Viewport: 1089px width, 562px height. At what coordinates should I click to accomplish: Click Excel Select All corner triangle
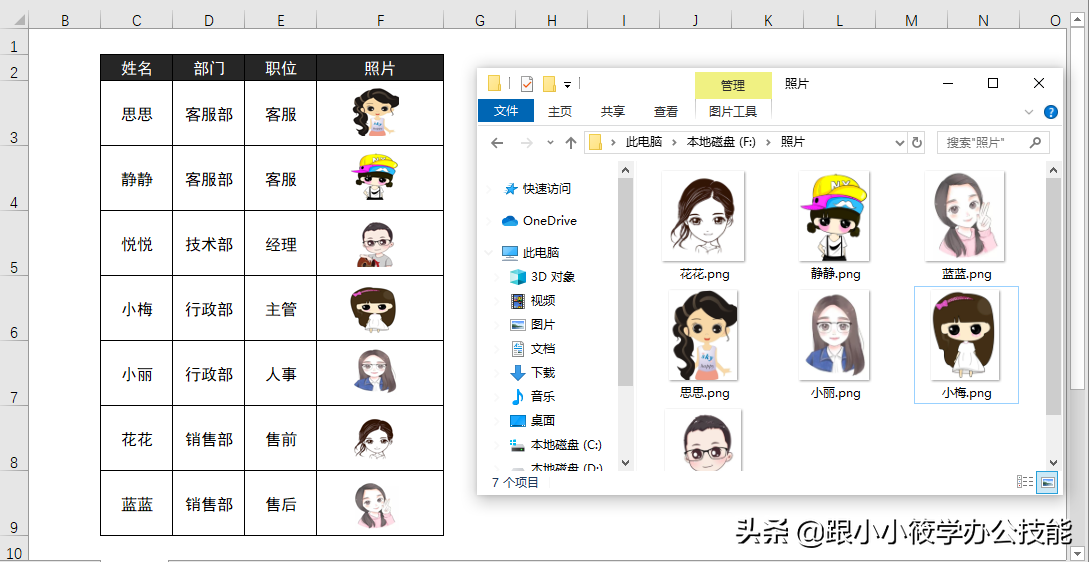pyautogui.click(x=18, y=21)
